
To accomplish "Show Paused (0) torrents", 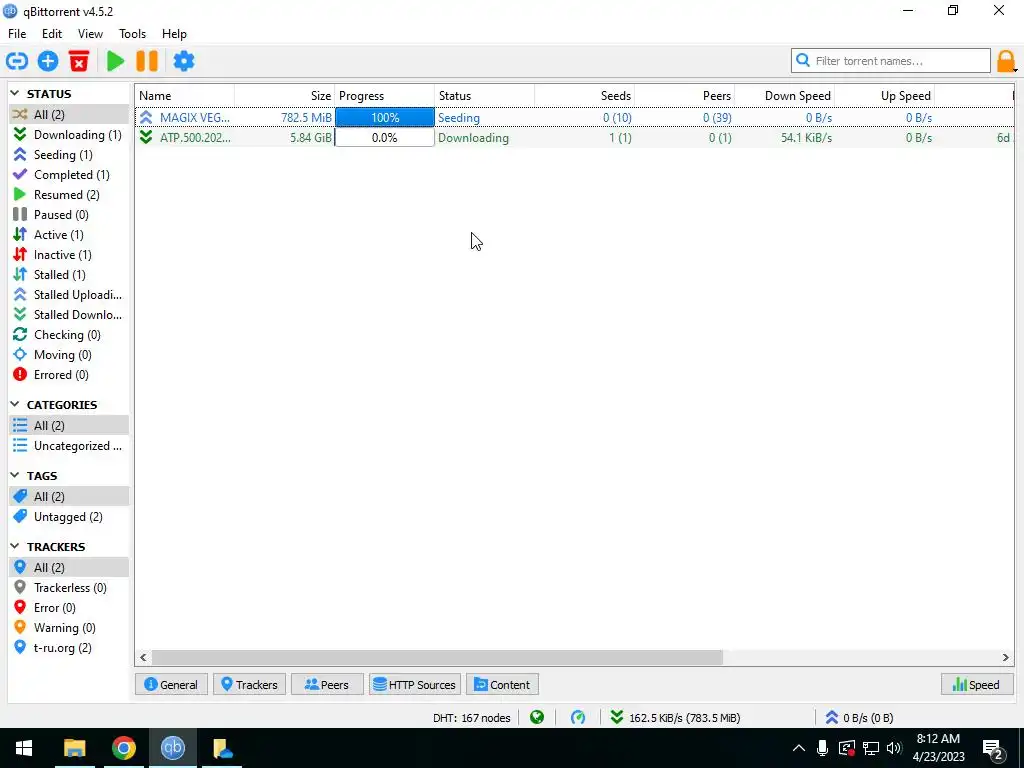I will pyautogui.click(x=69, y=215).
